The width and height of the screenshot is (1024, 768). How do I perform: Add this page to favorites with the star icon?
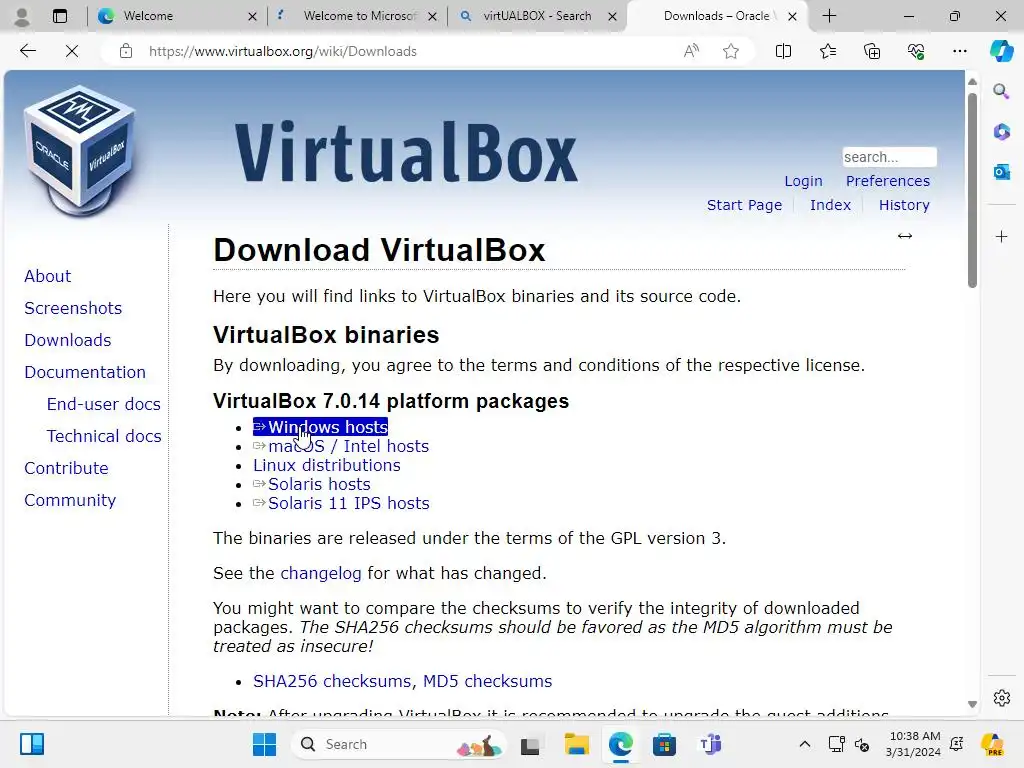tap(731, 51)
